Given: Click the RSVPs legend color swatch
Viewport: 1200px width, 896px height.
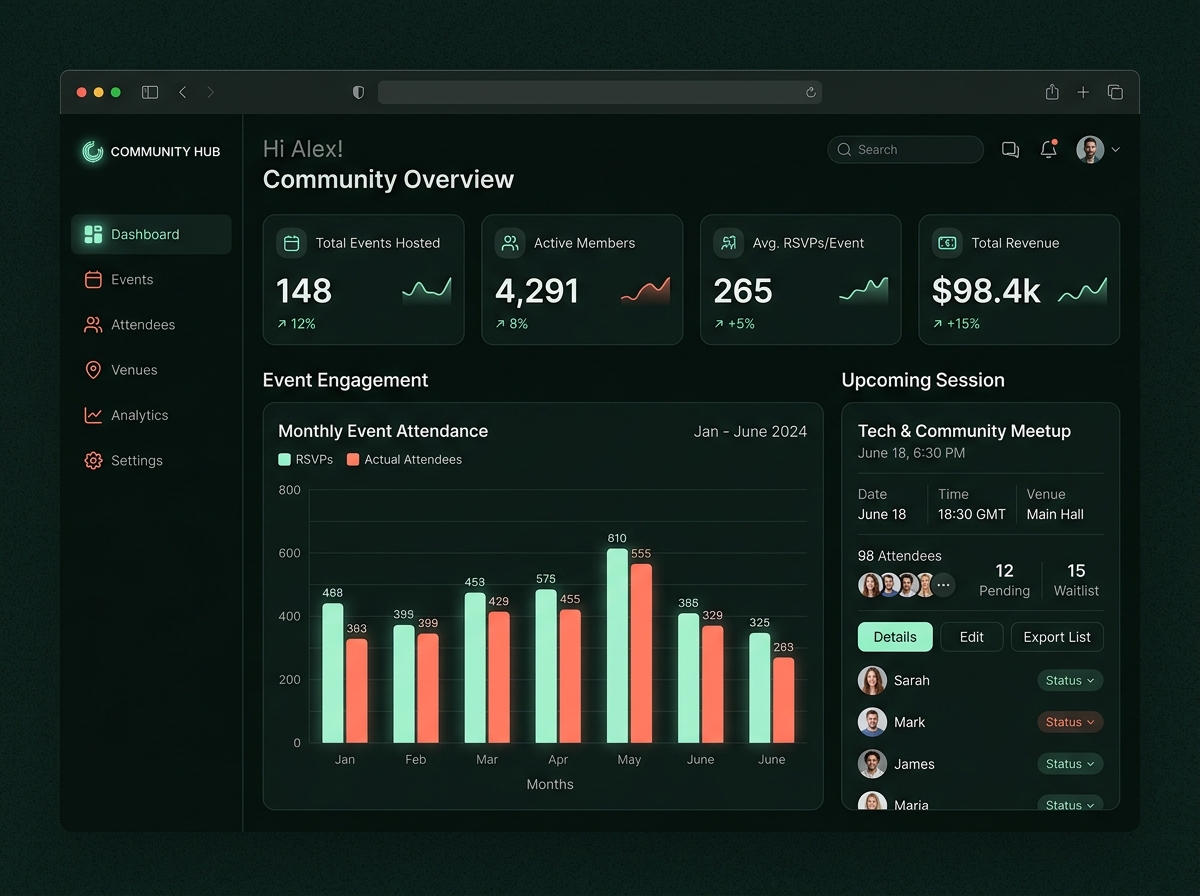Looking at the screenshot, I should pyautogui.click(x=284, y=460).
